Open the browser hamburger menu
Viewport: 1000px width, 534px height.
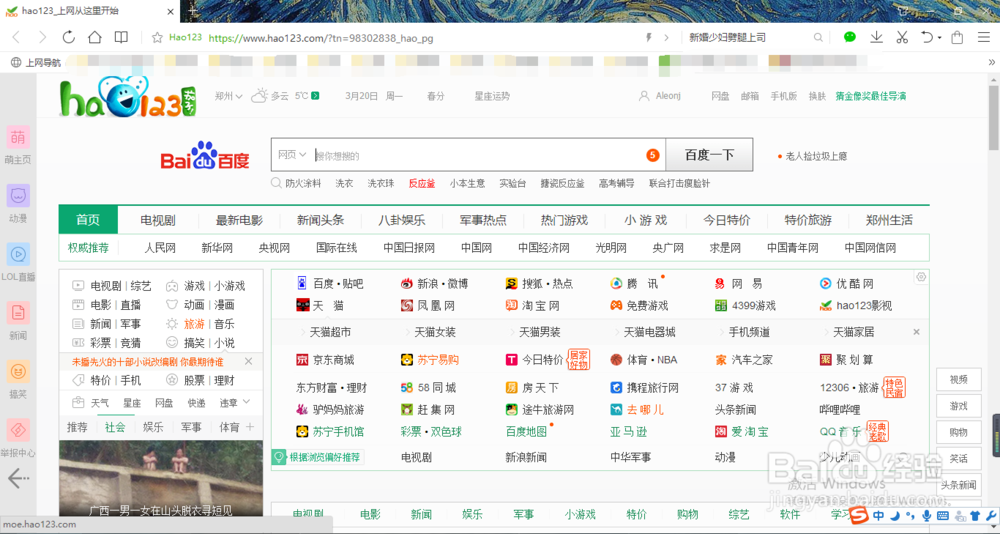(x=983, y=37)
